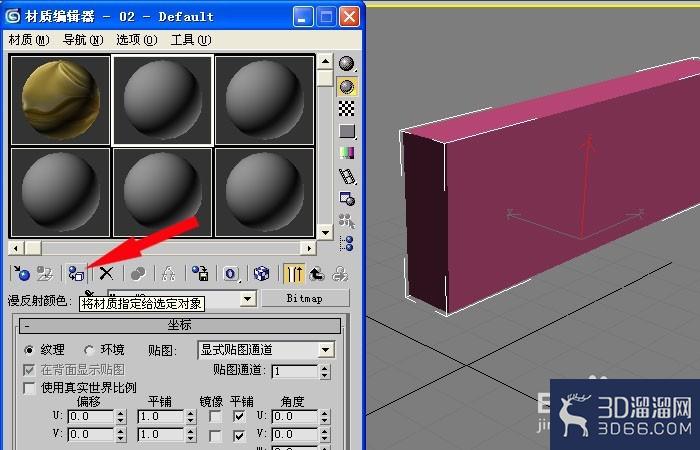
Task: Click the Bitmap map type button
Action: [x=305, y=299]
